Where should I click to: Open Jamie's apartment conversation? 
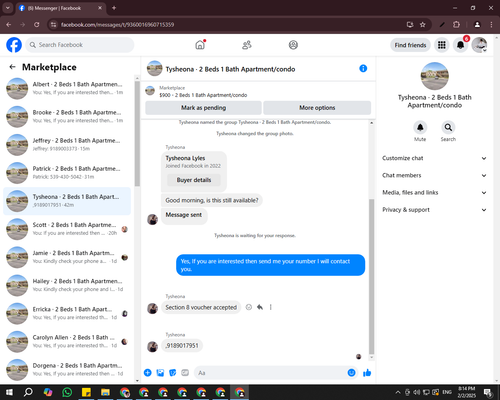click(x=67, y=257)
